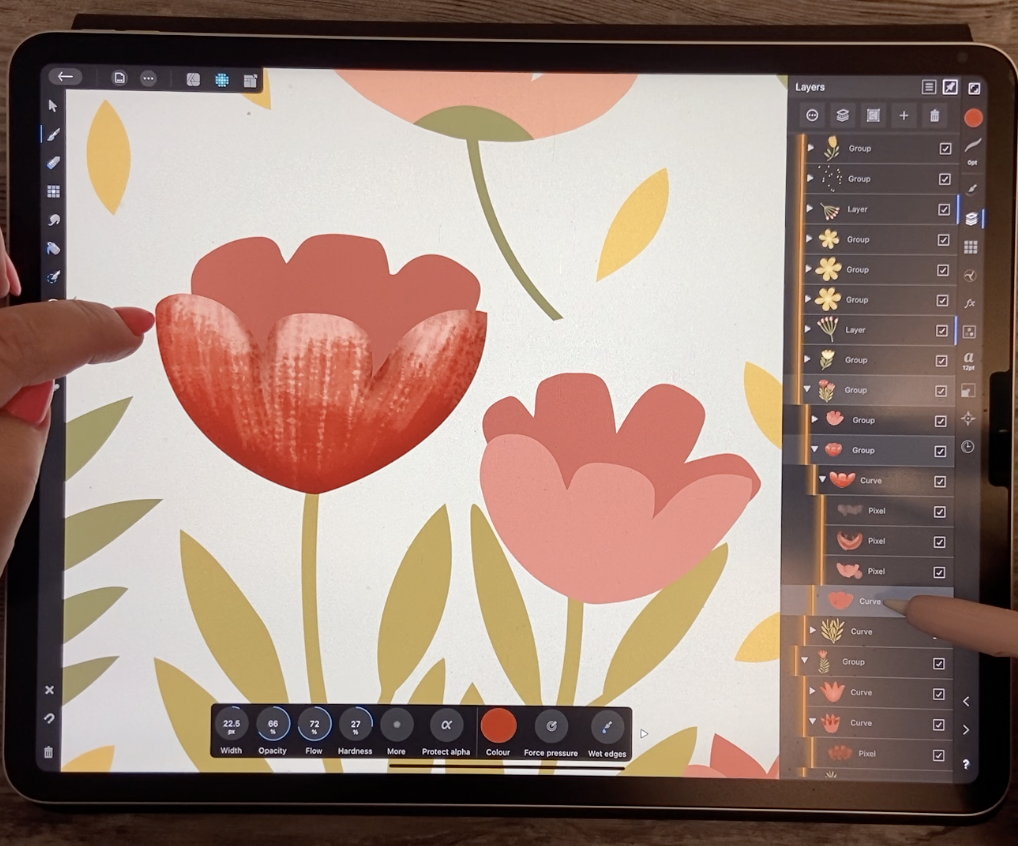The width and height of the screenshot is (1018, 846).
Task: Delete layer with Layers panel trash
Action: coord(934,116)
